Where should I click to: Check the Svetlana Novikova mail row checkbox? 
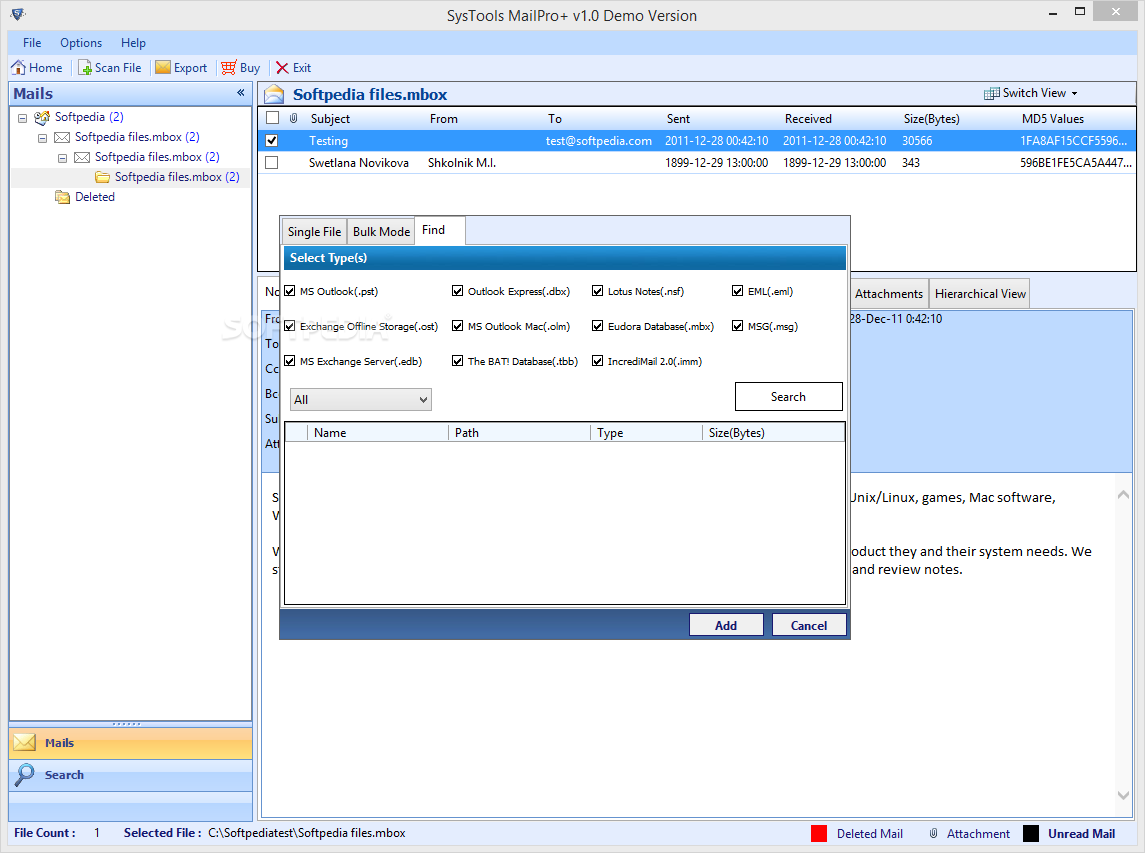[x=272, y=162]
